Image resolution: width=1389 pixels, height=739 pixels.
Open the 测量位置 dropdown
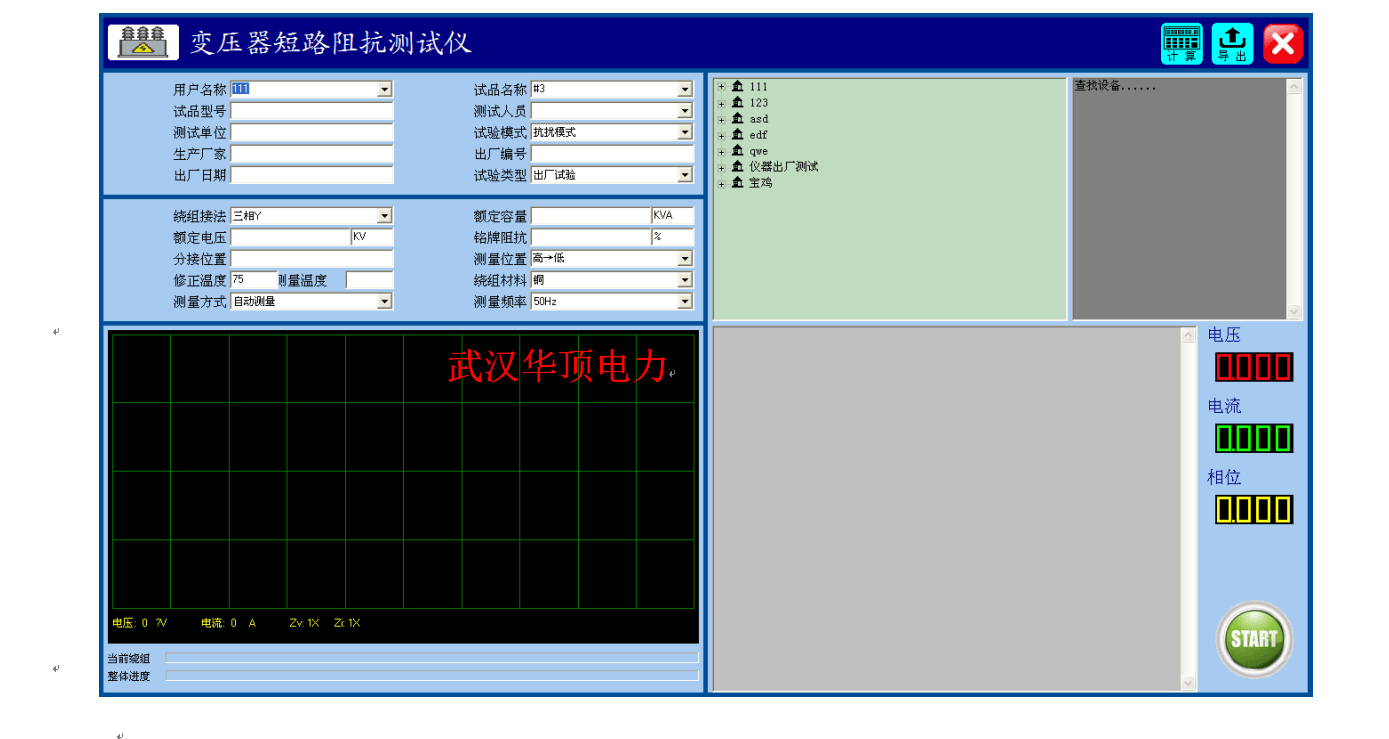pyautogui.click(x=685, y=258)
